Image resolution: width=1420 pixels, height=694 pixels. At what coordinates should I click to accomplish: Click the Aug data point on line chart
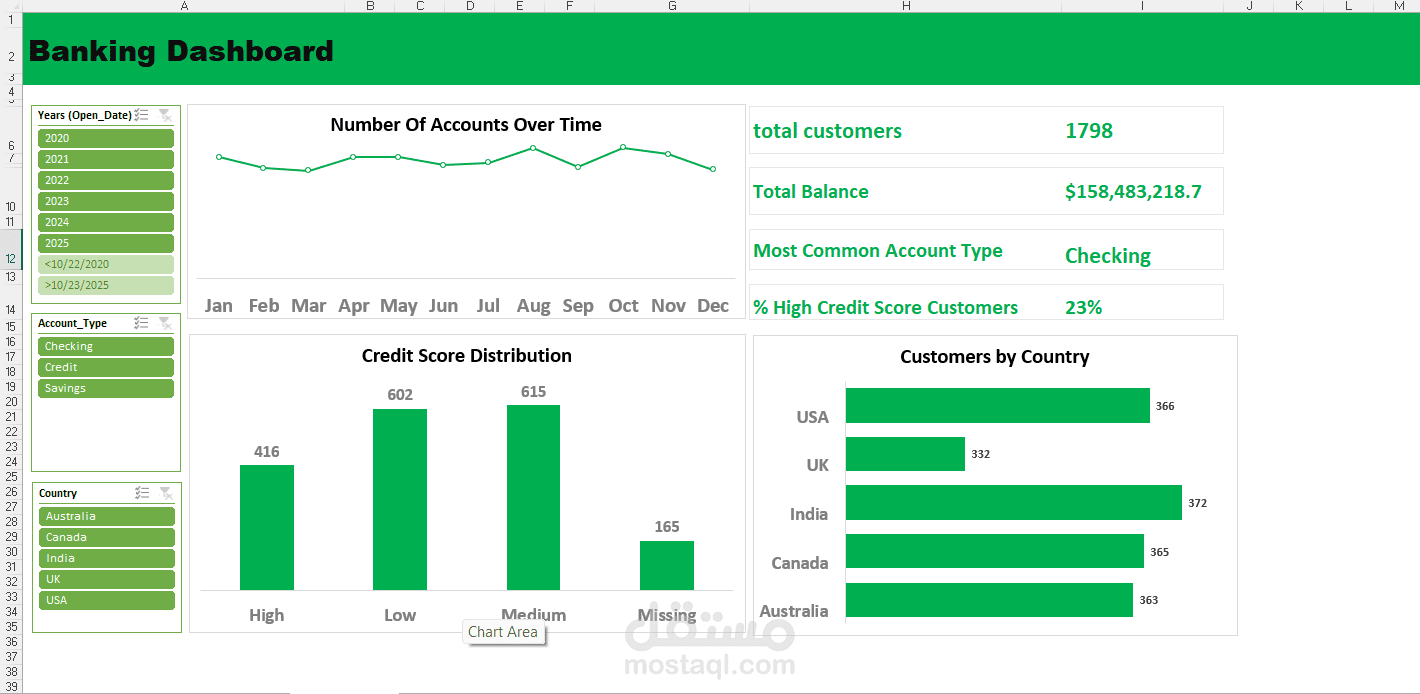533,148
